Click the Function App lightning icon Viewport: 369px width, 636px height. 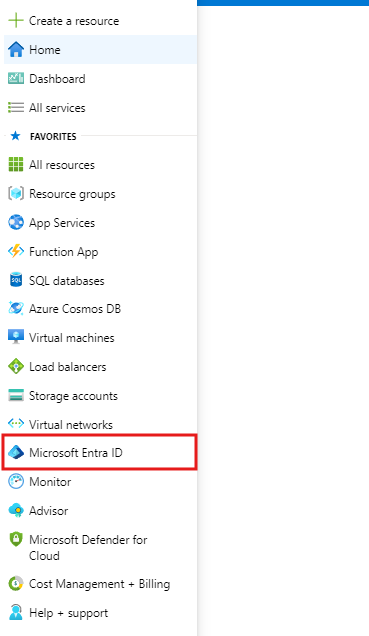[16, 251]
